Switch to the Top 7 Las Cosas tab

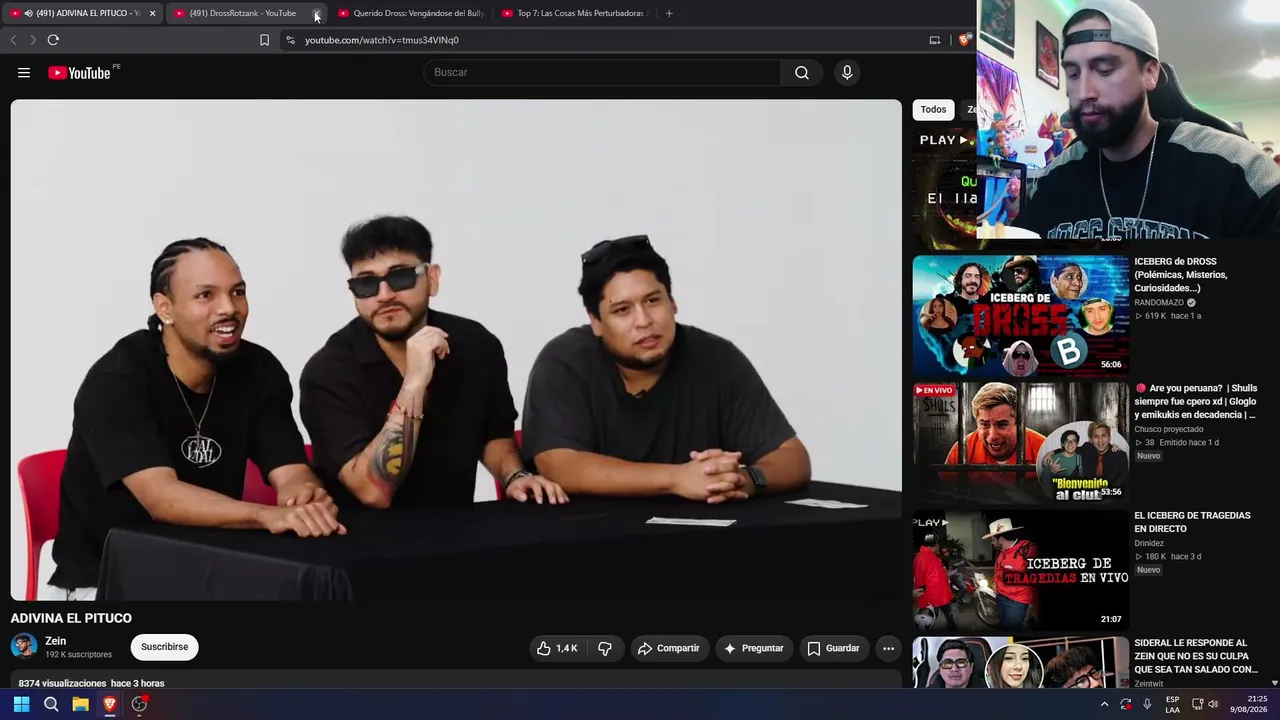coord(574,13)
